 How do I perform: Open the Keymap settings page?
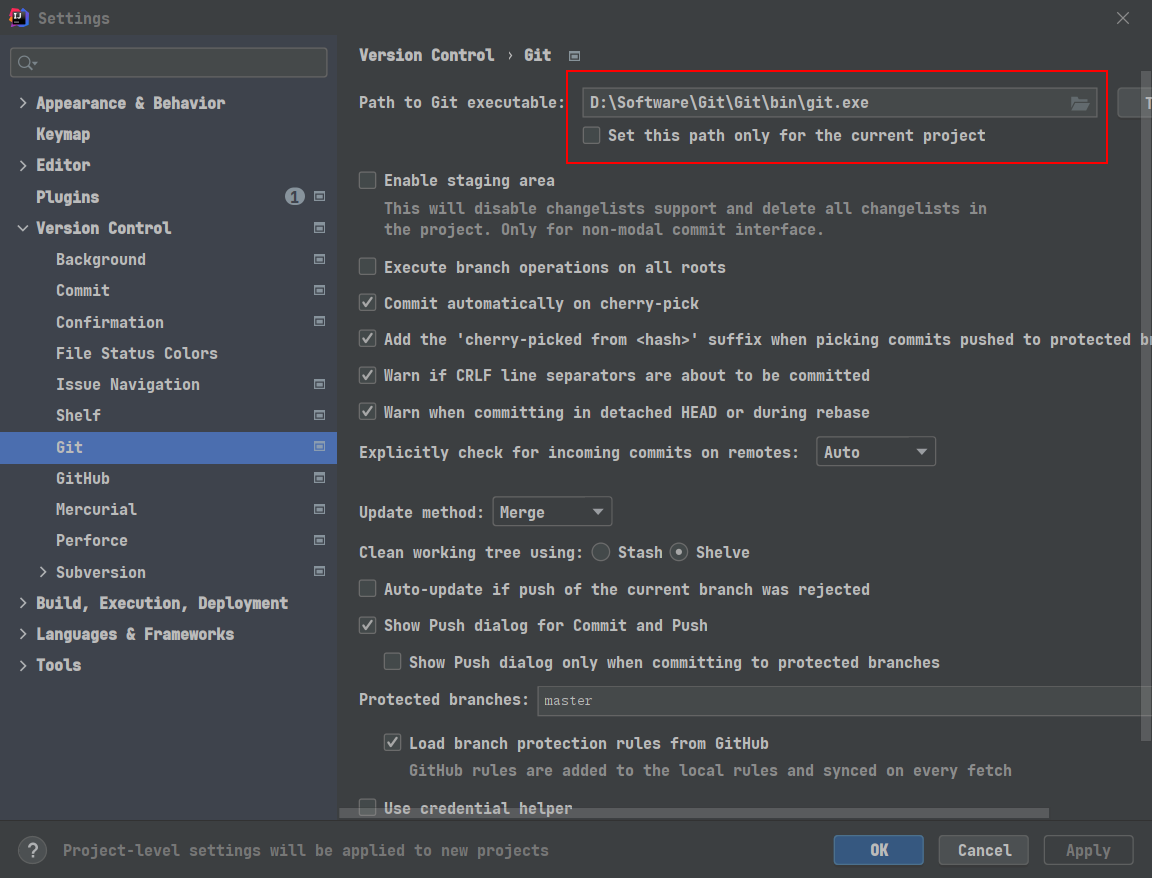(x=63, y=134)
